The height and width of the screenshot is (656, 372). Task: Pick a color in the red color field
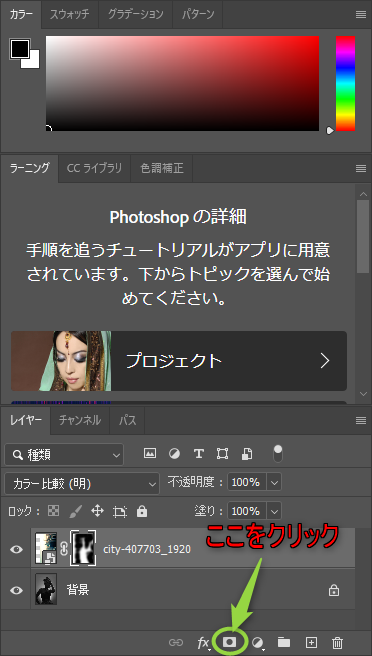point(182,83)
